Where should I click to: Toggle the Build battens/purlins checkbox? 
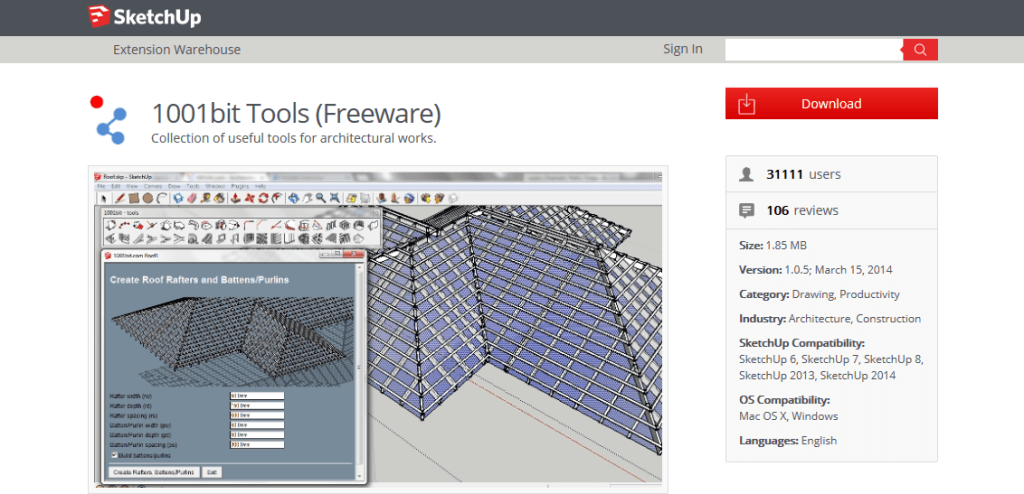point(114,455)
